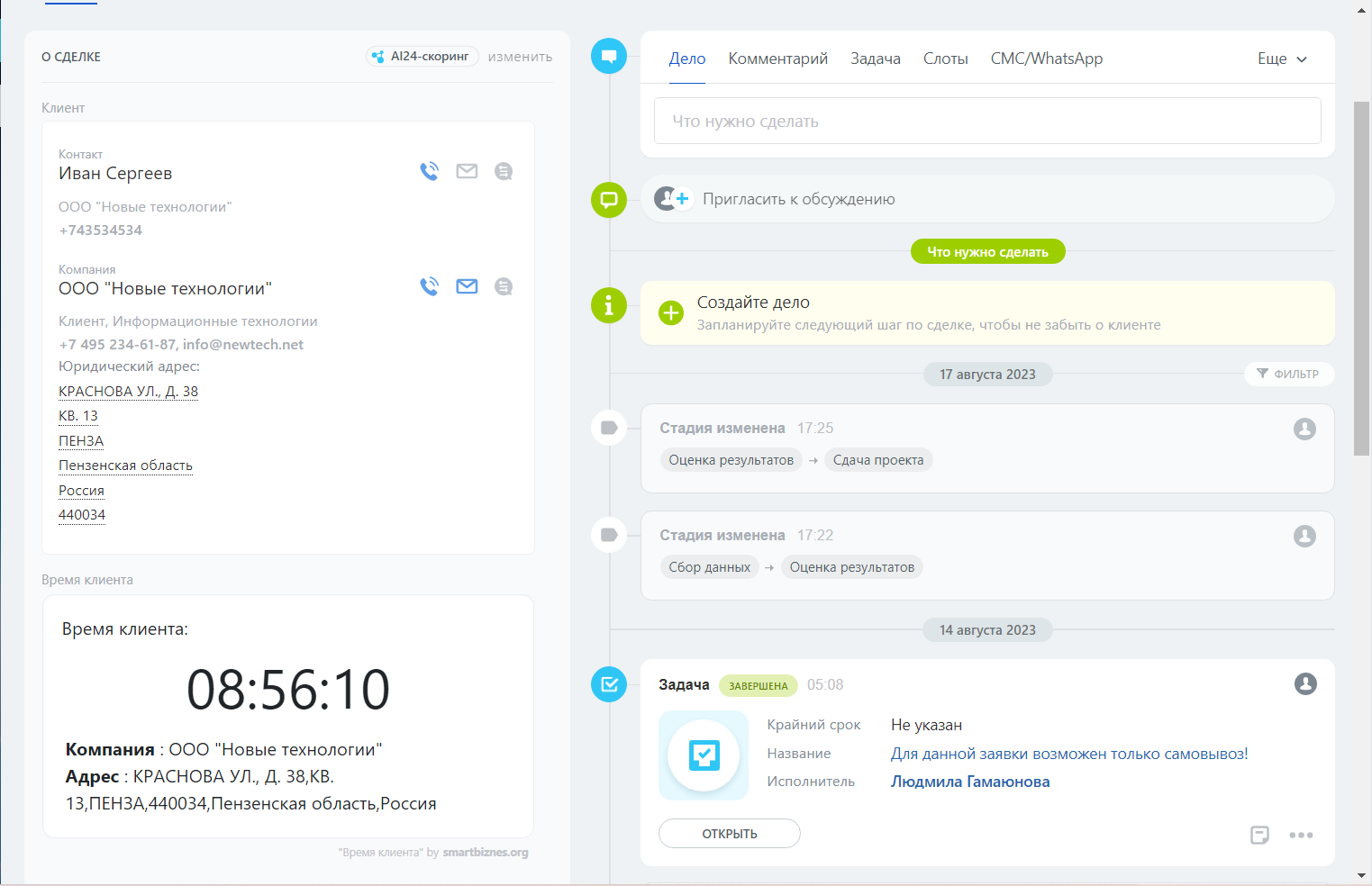Click user avatar on the 17:25 stage change

coord(1304,429)
